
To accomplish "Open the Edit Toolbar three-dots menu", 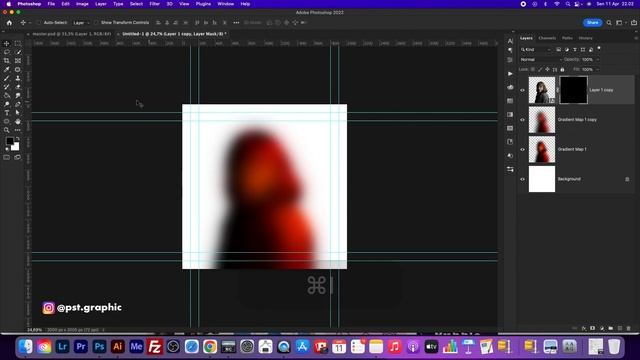I will tap(18, 130).
